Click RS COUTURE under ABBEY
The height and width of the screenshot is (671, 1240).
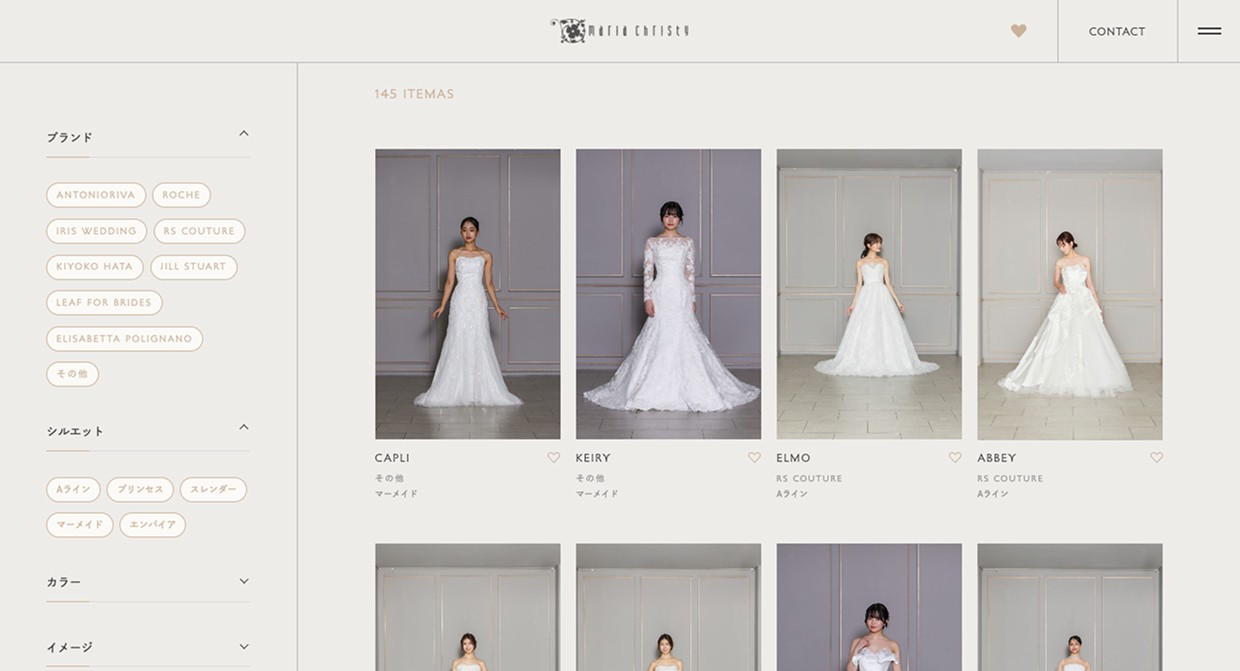pos(1010,479)
